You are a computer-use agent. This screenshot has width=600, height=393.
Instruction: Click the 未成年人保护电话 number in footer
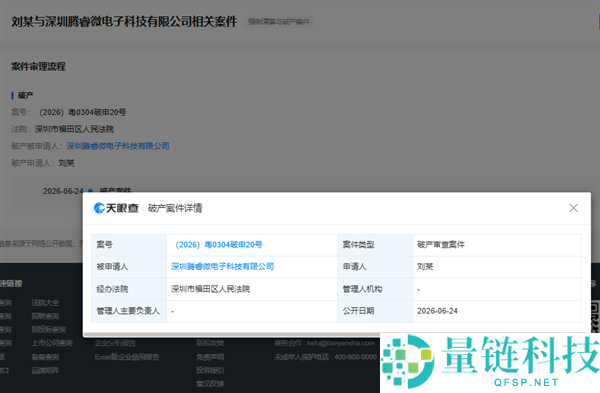(355, 357)
